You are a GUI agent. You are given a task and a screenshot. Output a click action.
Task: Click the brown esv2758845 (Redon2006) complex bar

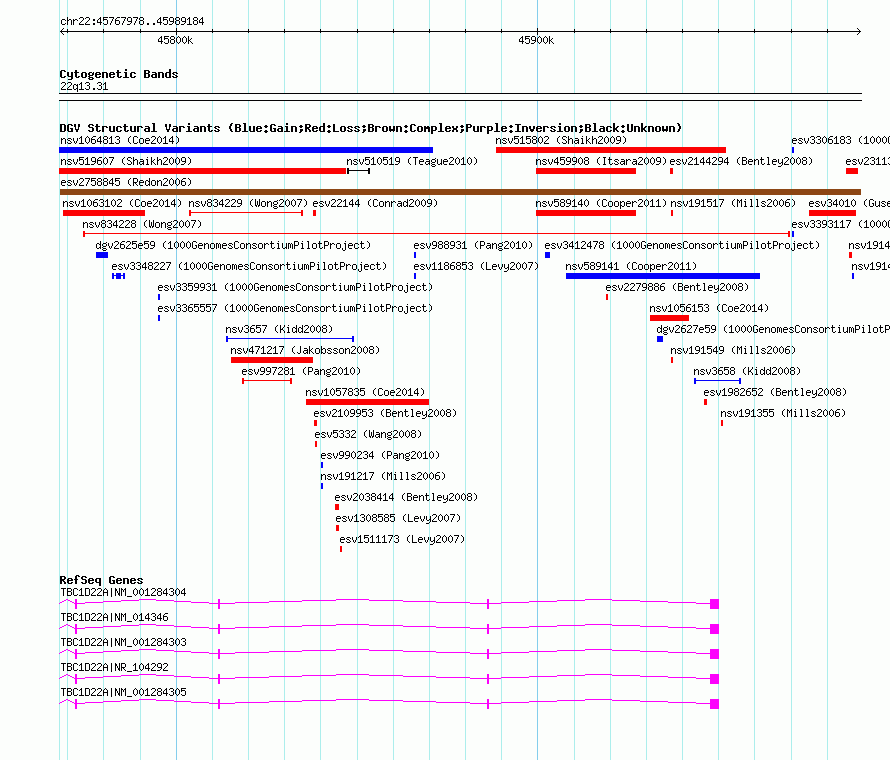(x=460, y=192)
